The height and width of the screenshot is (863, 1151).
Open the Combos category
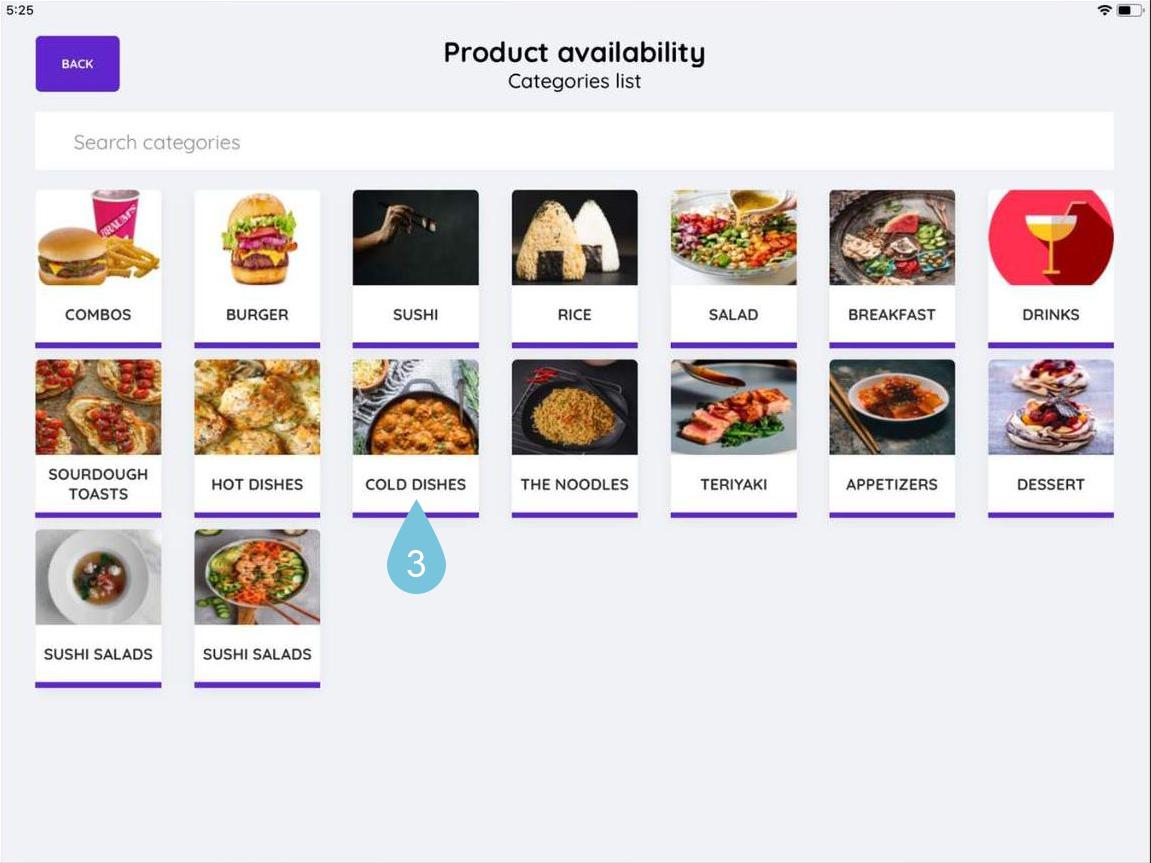(x=98, y=268)
